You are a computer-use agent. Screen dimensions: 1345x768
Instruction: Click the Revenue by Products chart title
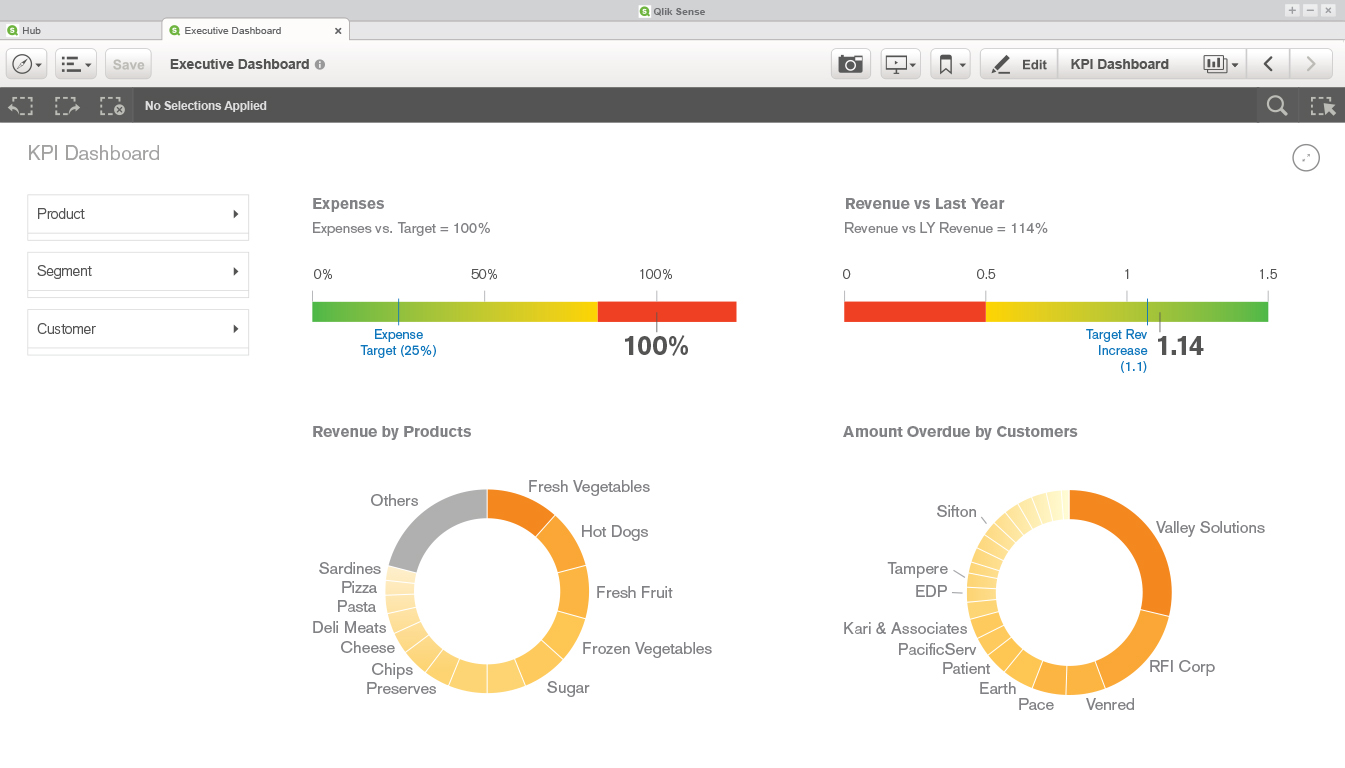click(392, 432)
